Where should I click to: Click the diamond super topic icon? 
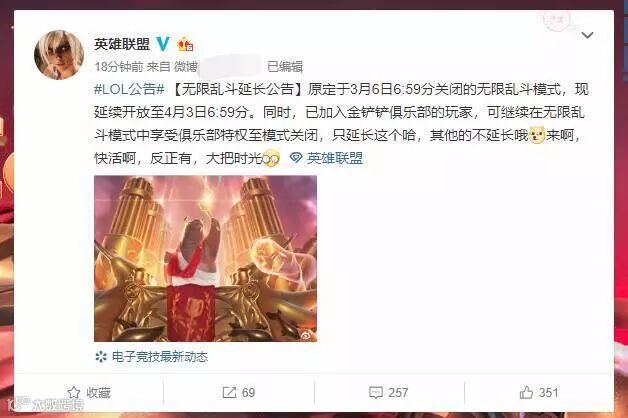[296, 158]
